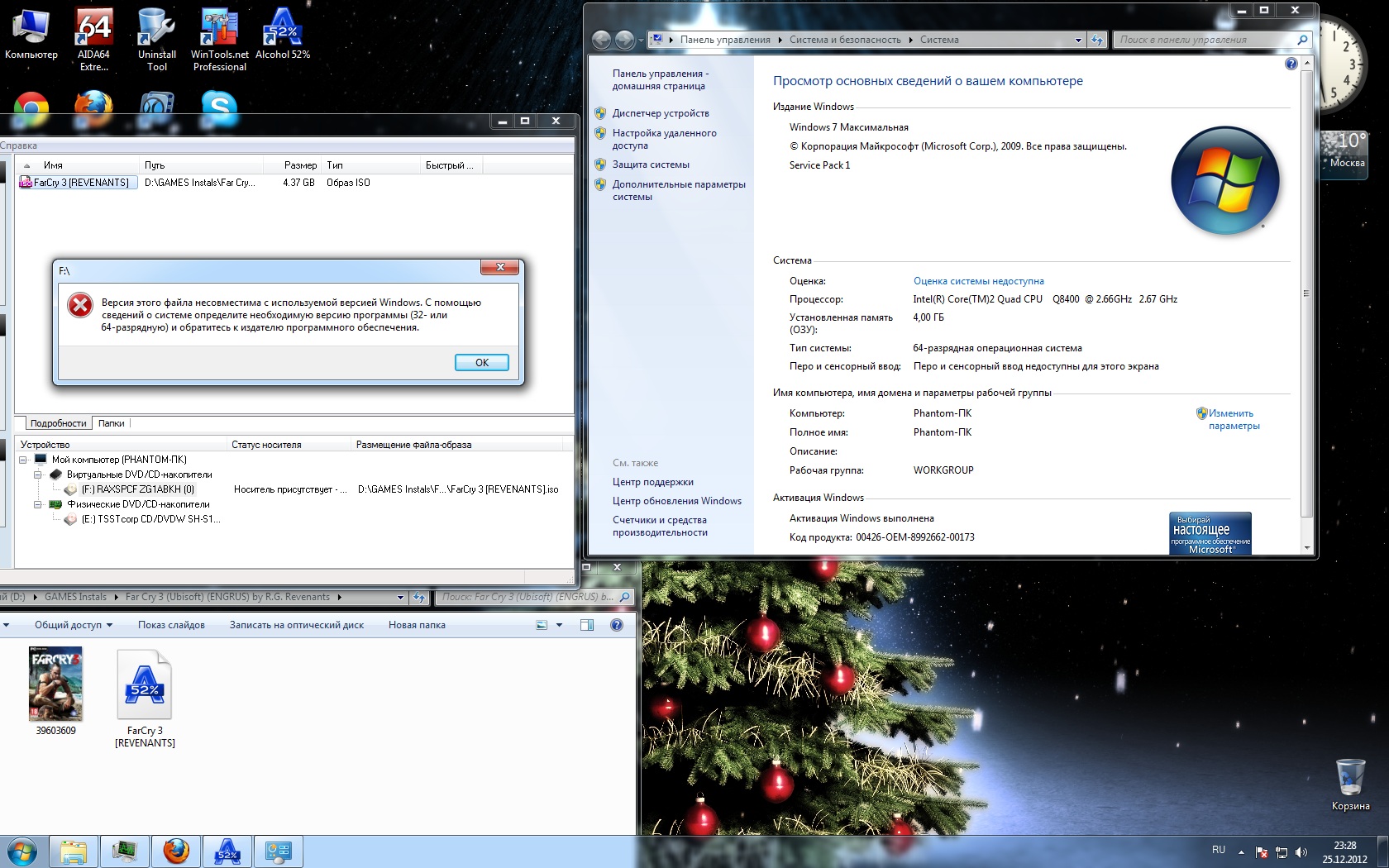The image size is (1389, 868).
Task: Open view options dropdown arrow in Explorer
Action: [560, 625]
